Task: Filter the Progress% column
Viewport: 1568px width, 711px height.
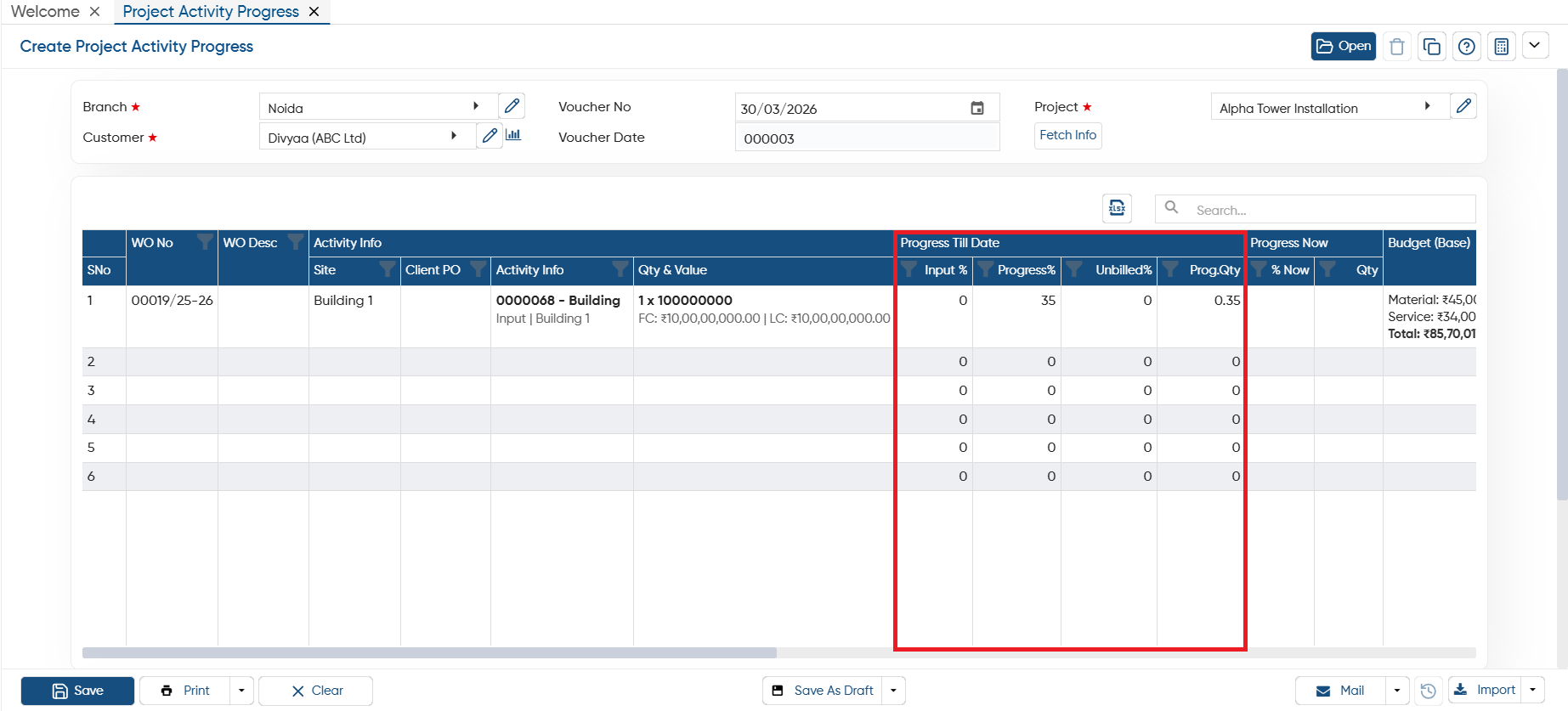Action: point(986,269)
